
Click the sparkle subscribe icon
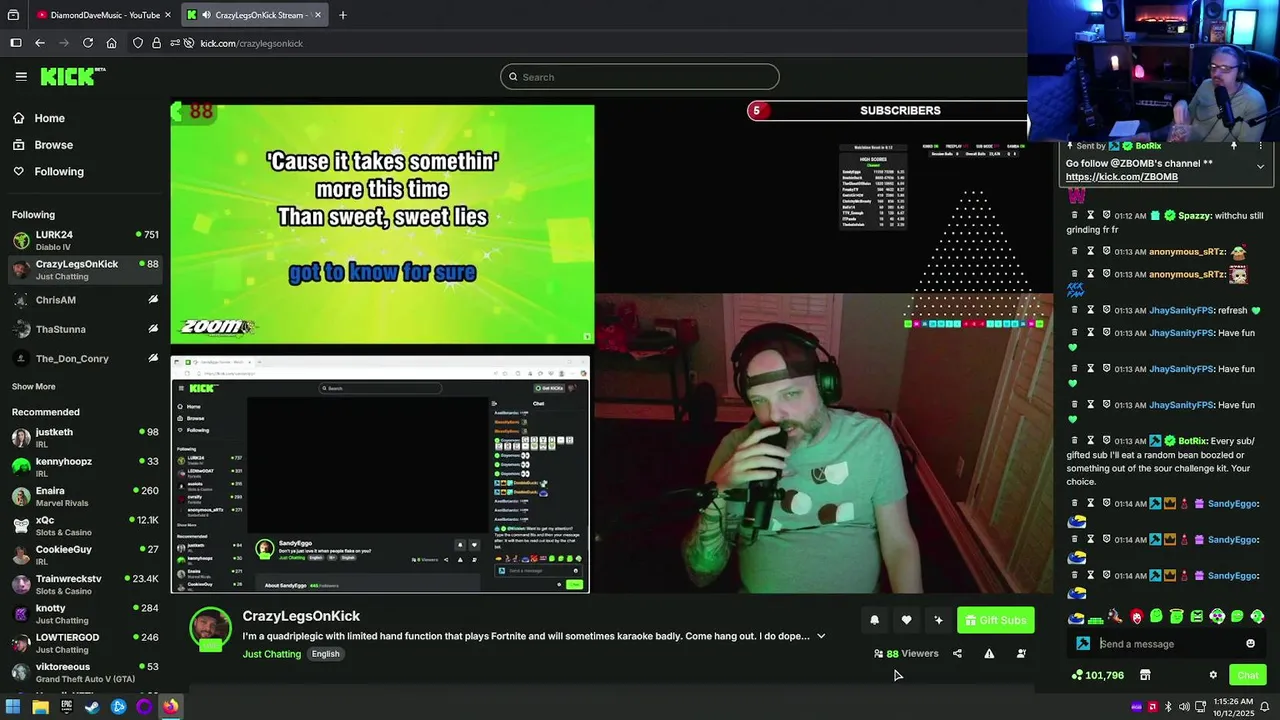click(x=938, y=620)
